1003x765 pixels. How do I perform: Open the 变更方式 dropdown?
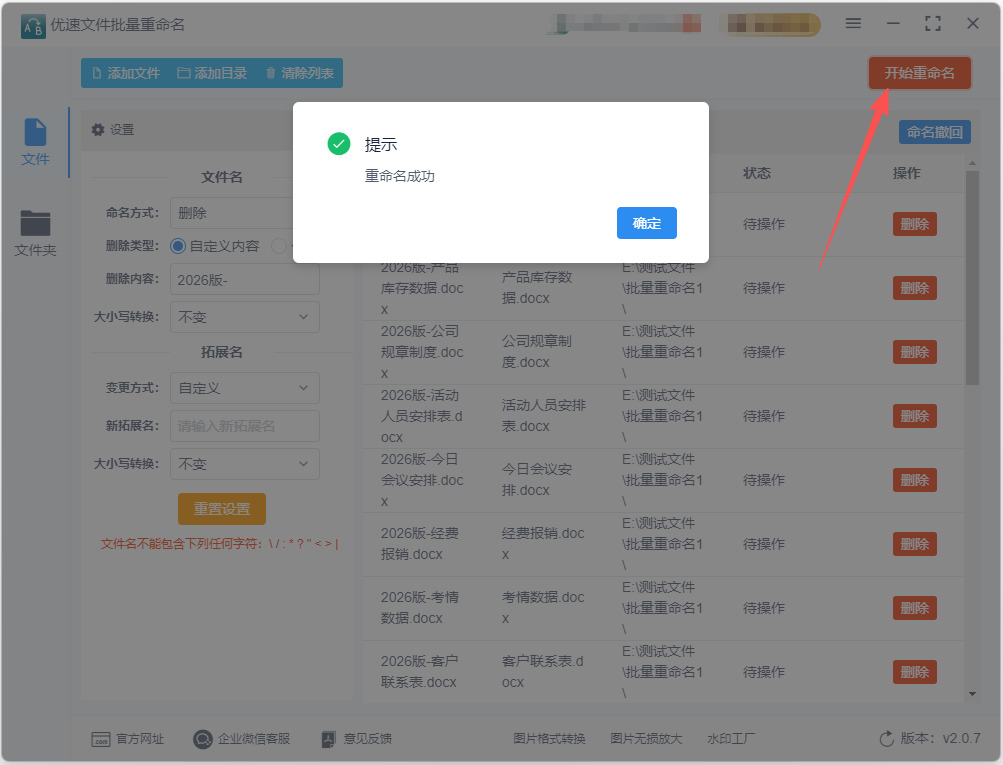(x=244, y=388)
